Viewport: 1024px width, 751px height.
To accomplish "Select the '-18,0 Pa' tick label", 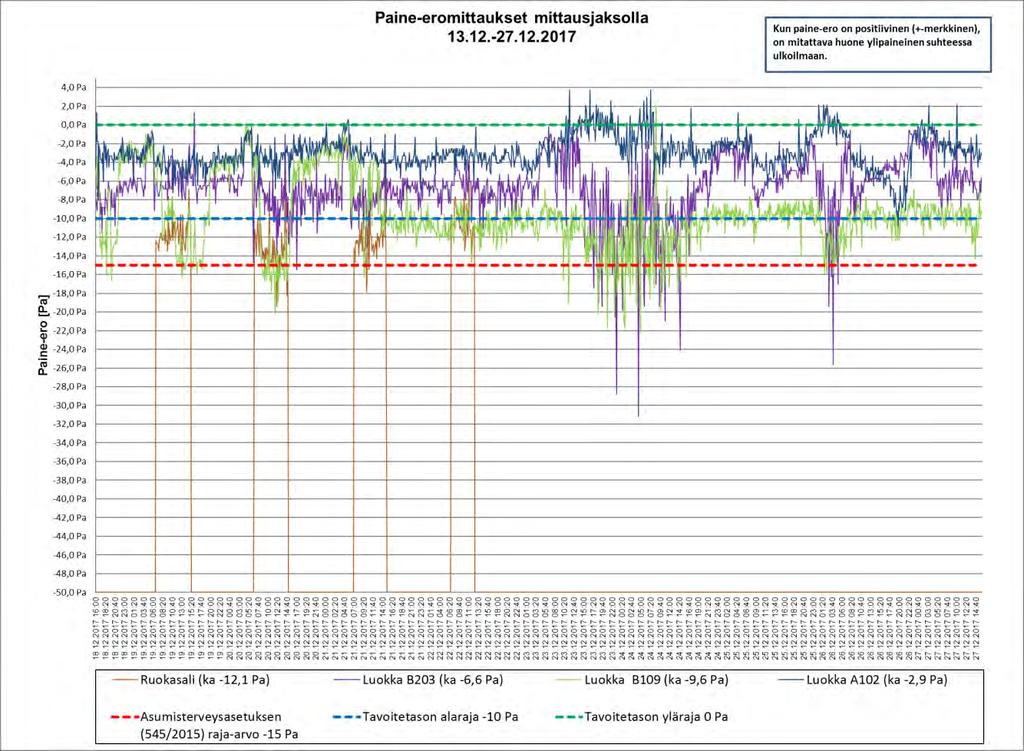I will click(x=69, y=293).
